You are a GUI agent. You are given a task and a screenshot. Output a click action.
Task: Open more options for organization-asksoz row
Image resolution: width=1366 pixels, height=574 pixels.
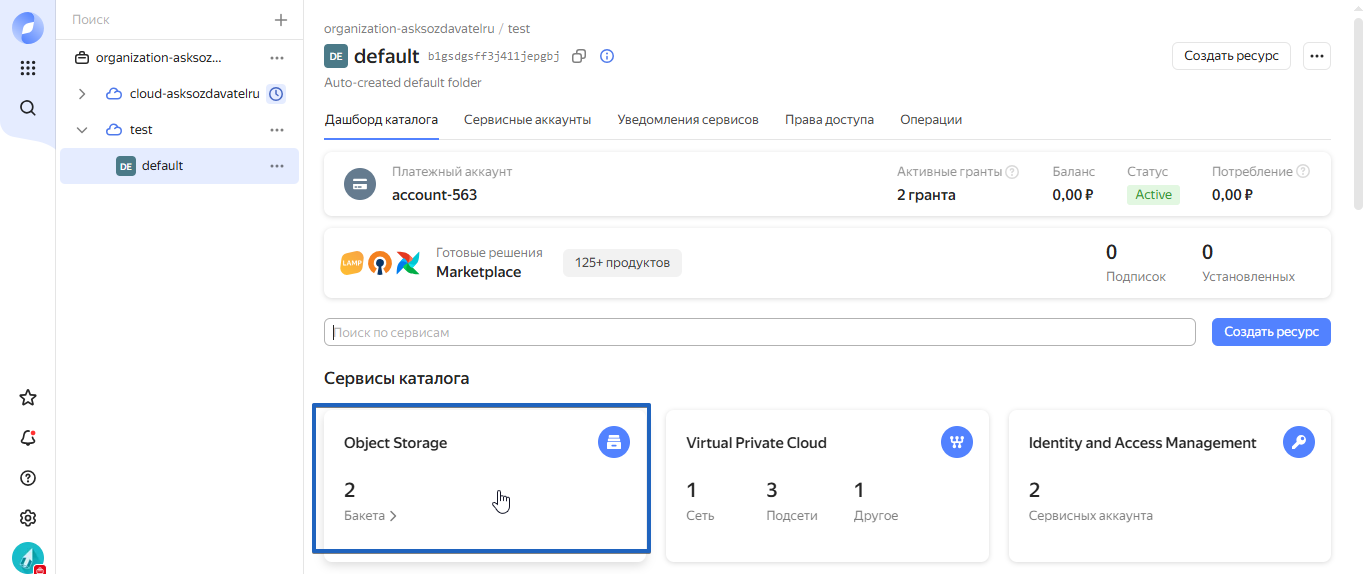(277, 58)
